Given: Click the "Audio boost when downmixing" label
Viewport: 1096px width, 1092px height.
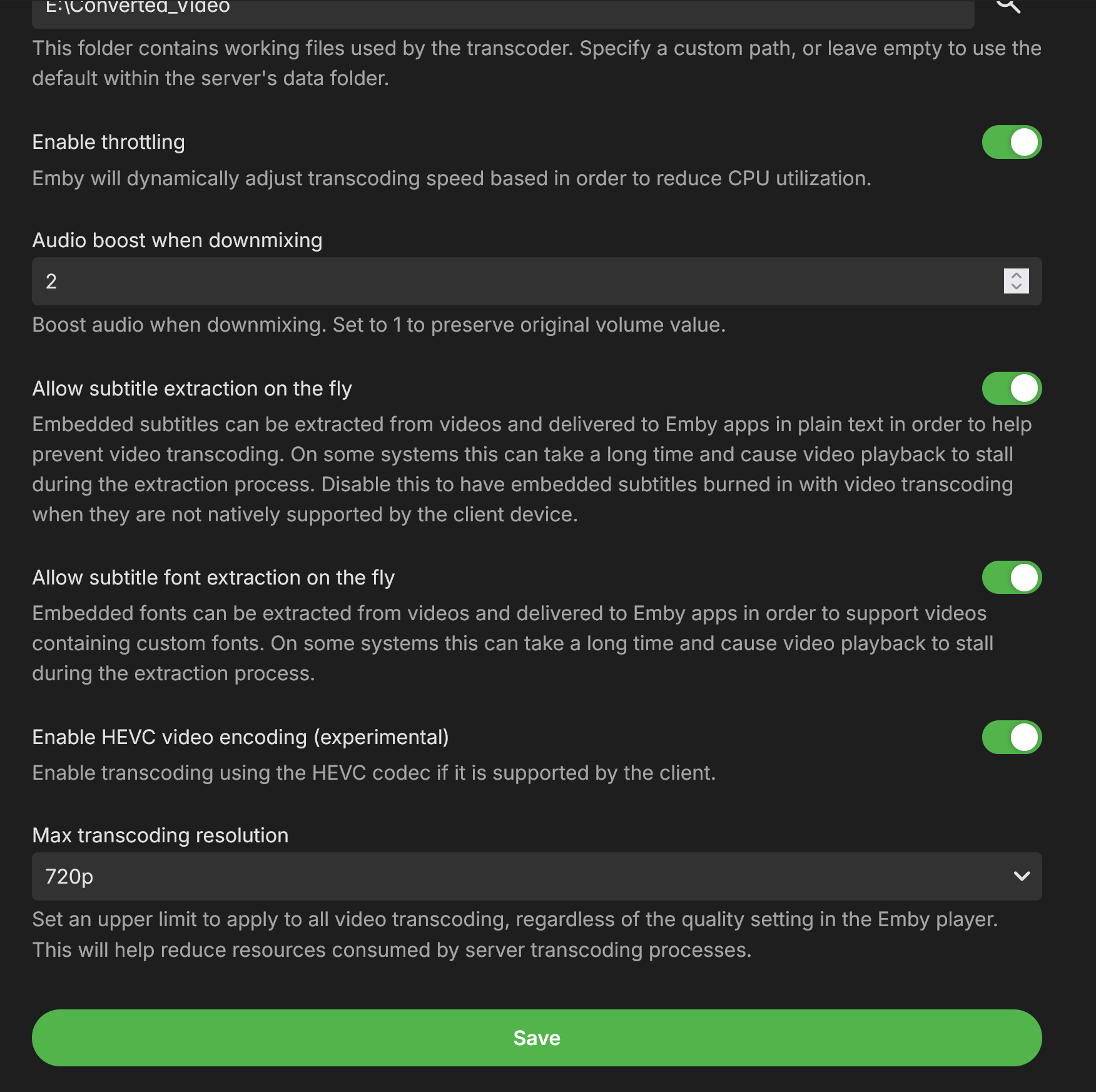Looking at the screenshot, I should coord(177,240).
